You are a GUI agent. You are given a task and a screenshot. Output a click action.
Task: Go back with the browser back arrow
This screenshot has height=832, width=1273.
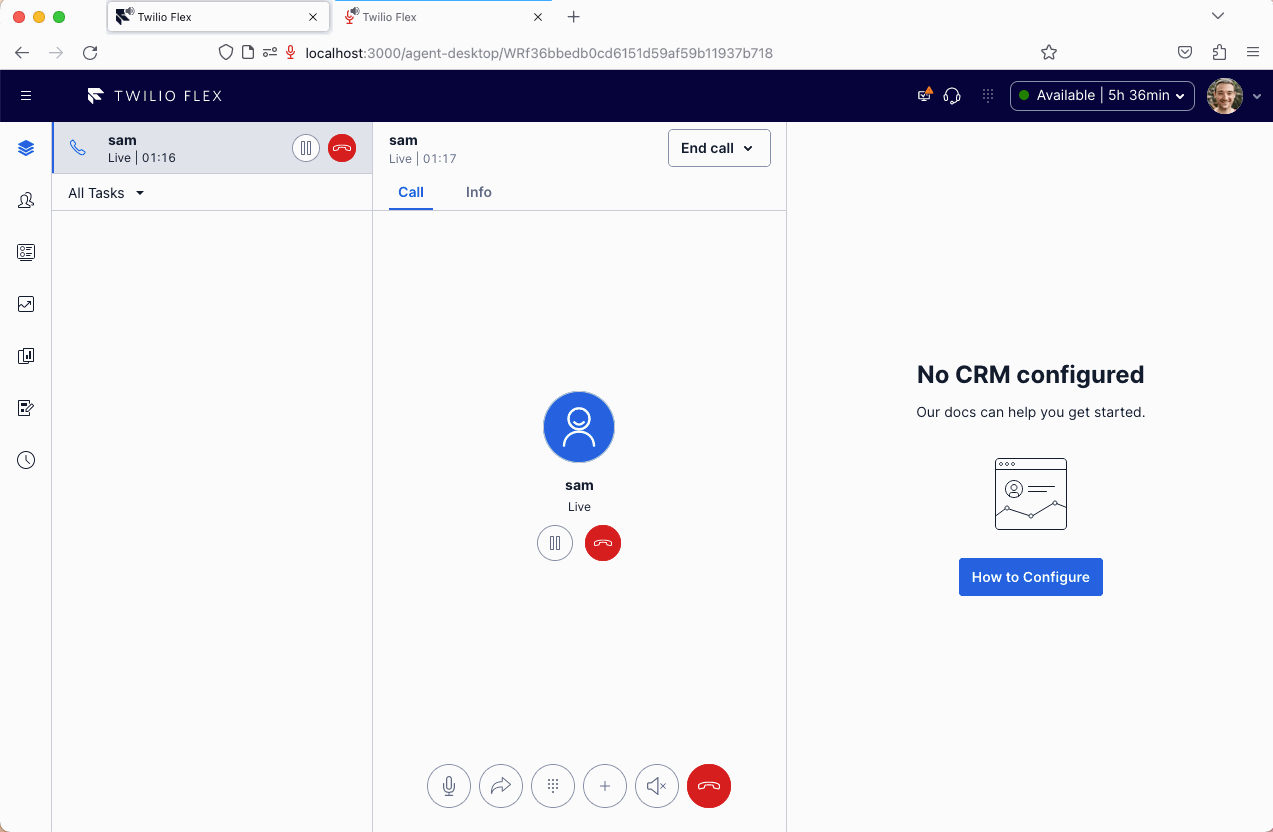(x=22, y=53)
